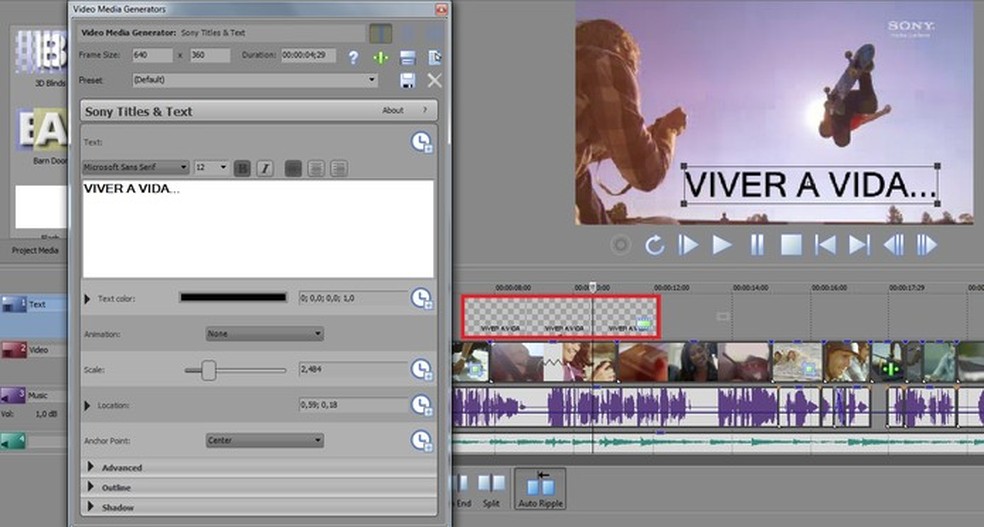The height and width of the screenshot is (527, 984).
Task: Click the record button under the preview
Action: 621,245
